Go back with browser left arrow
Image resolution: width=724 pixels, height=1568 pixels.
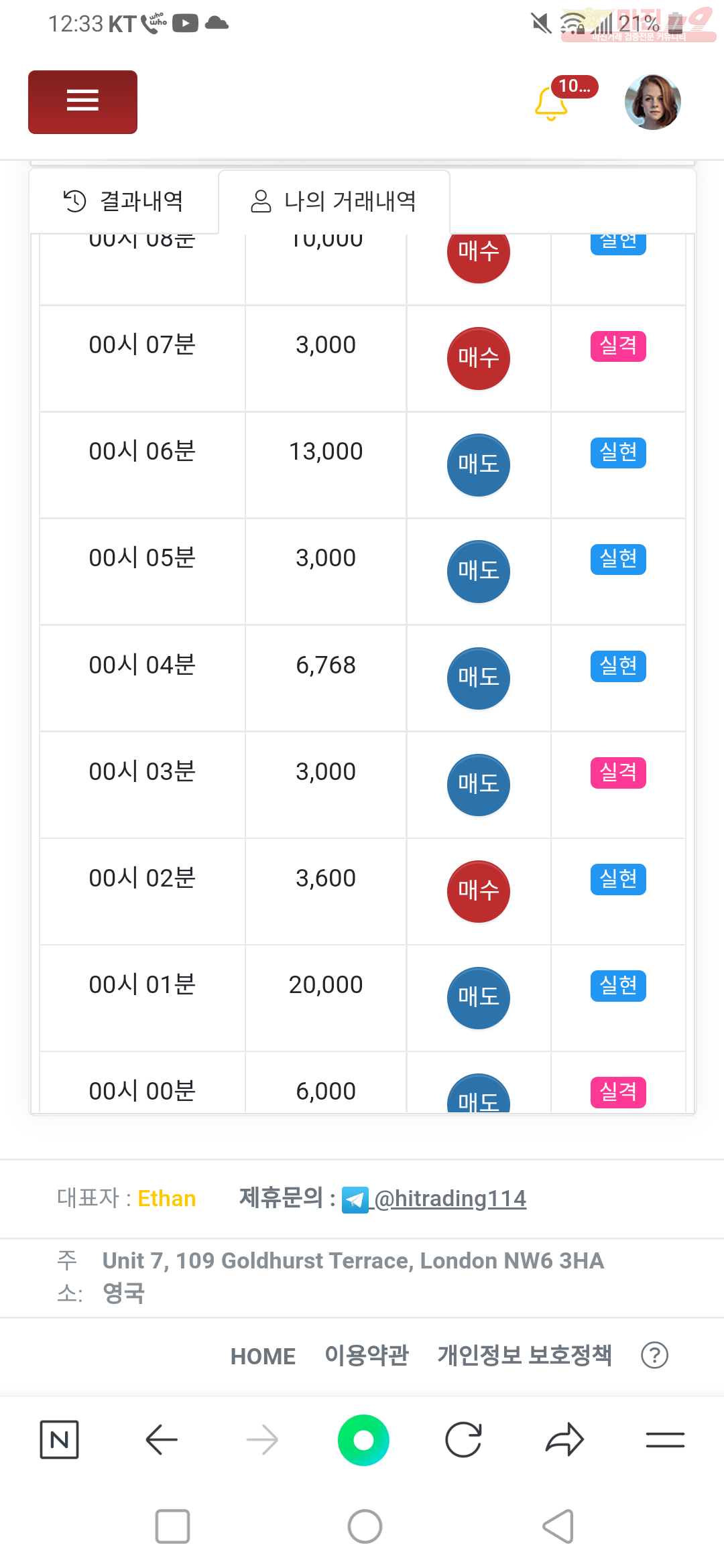tap(162, 1439)
